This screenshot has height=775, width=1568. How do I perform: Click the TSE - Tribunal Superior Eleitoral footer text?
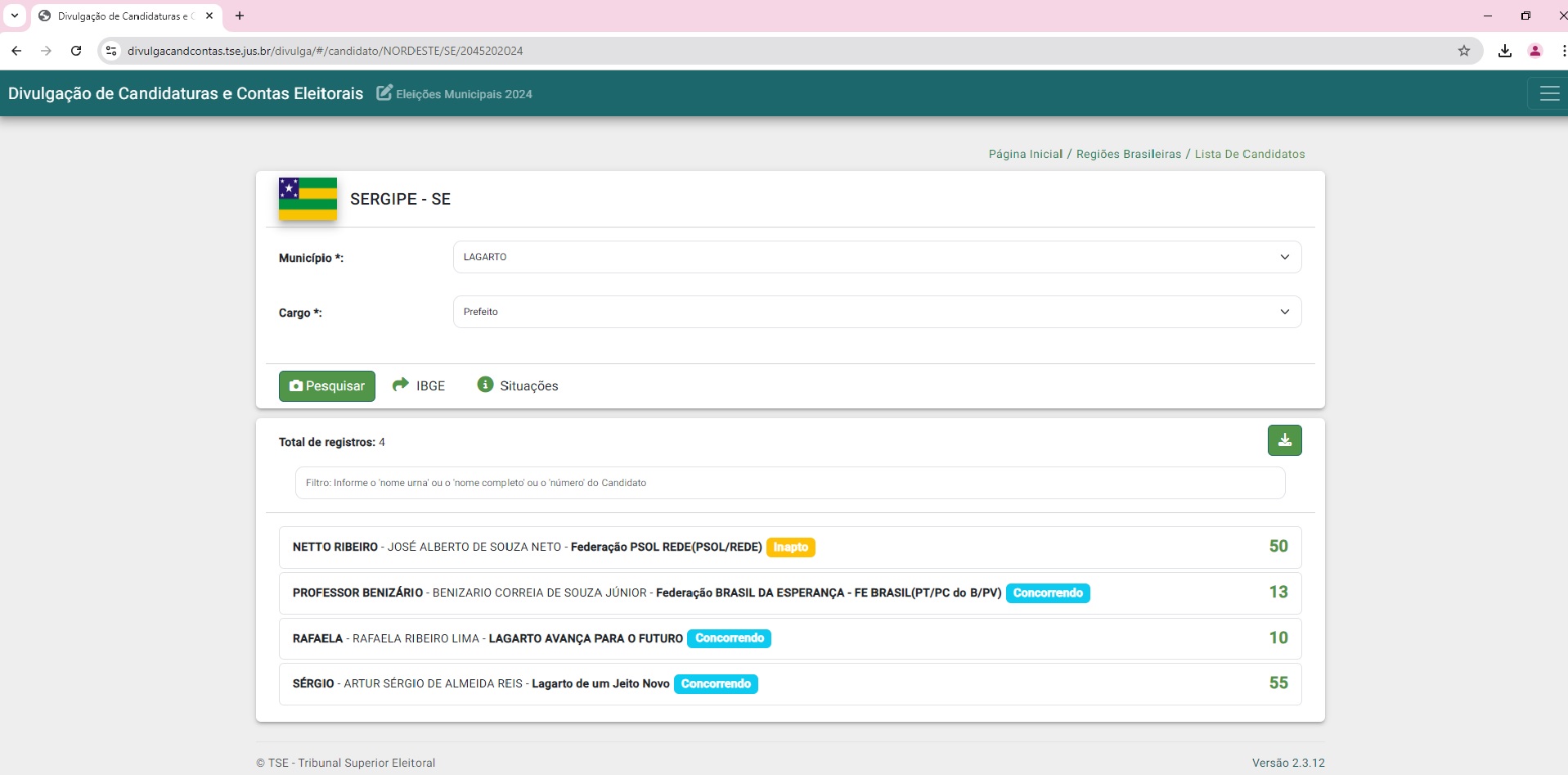[346, 763]
